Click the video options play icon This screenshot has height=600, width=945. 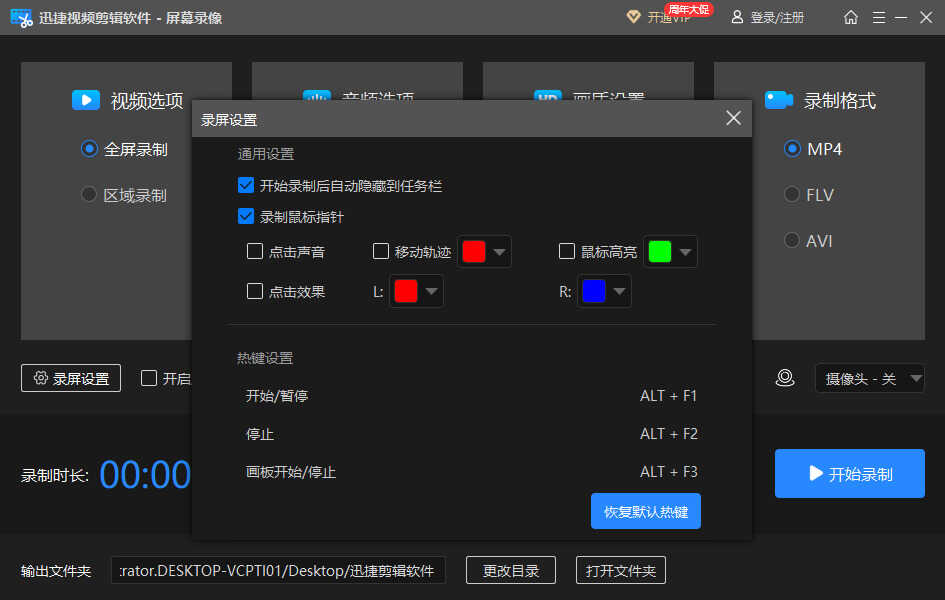(86, 100)
